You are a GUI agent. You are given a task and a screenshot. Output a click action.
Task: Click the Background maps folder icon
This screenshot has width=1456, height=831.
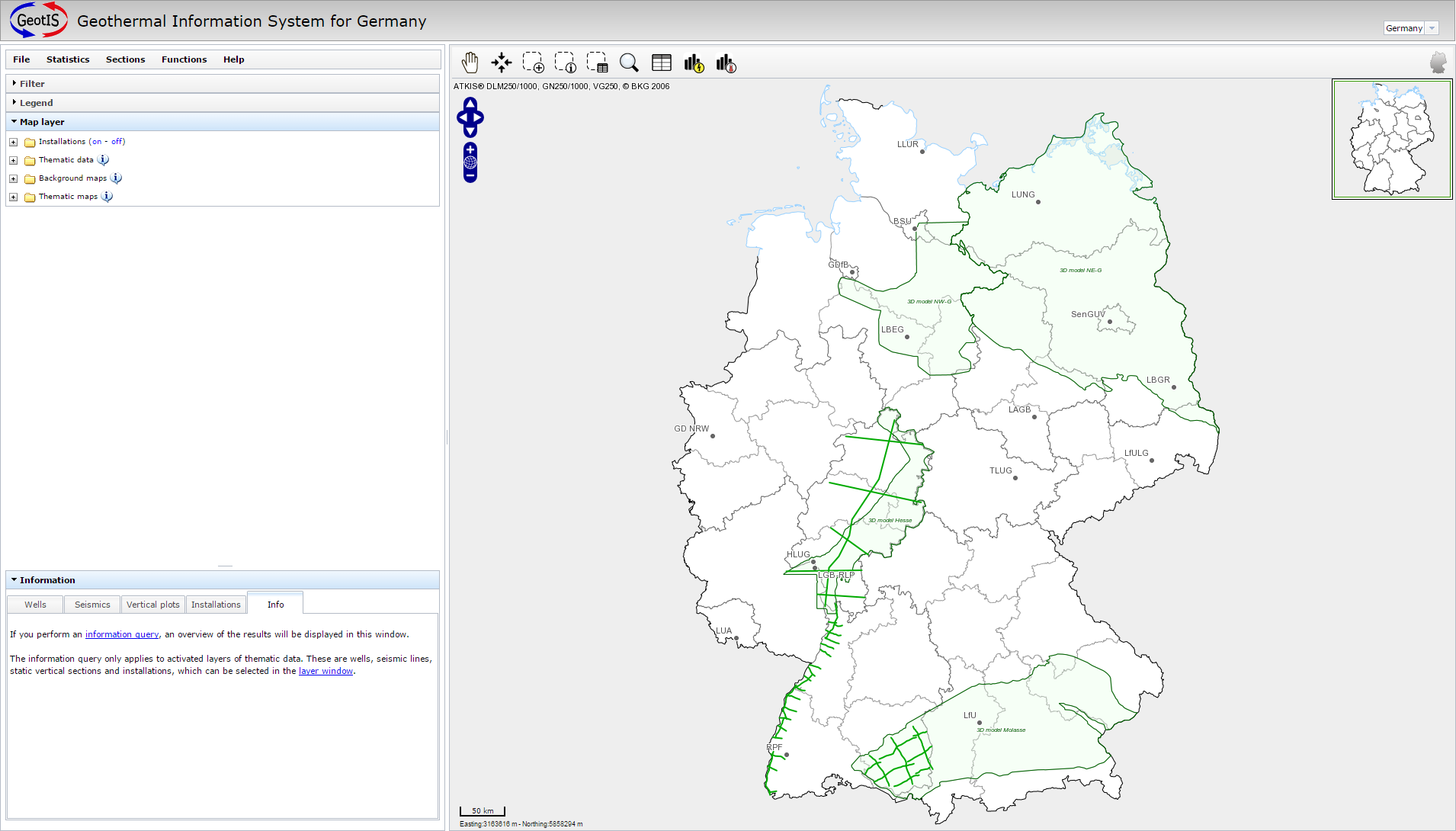[x=30, y=179]
